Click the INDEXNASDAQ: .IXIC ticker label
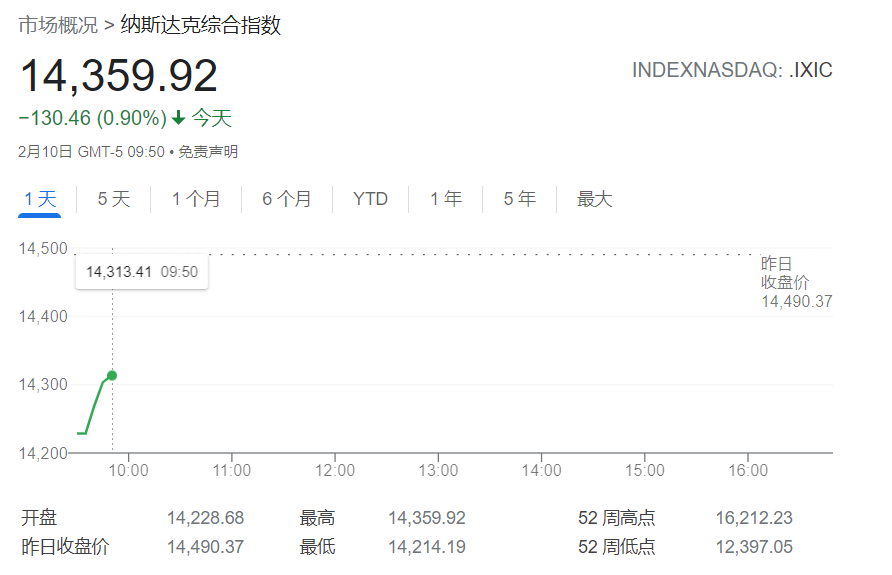The image size is (892, 575). coord(732,70)
